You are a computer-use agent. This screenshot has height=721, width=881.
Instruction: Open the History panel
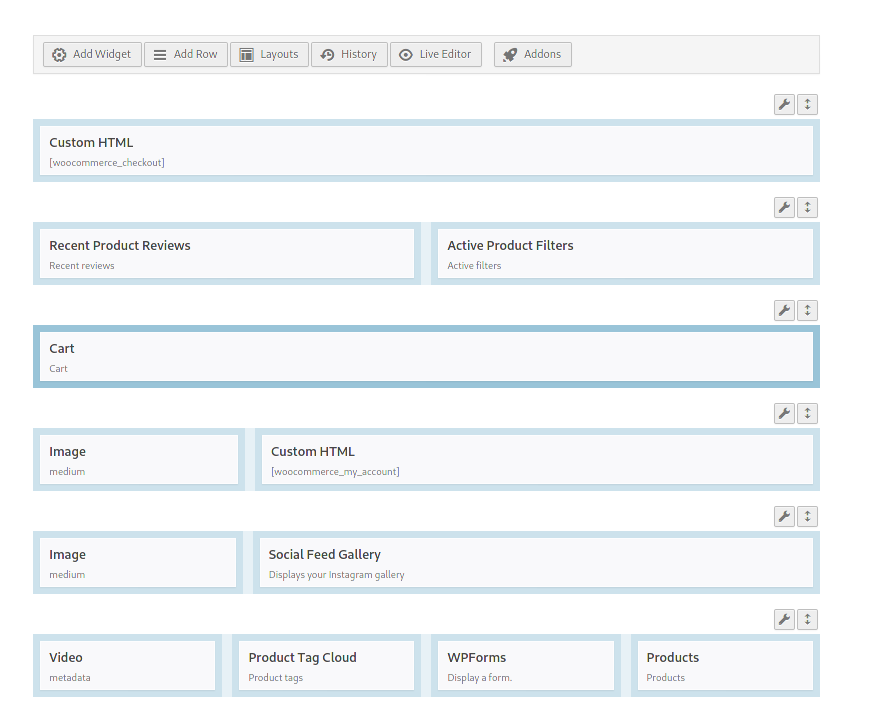(349, 54)
